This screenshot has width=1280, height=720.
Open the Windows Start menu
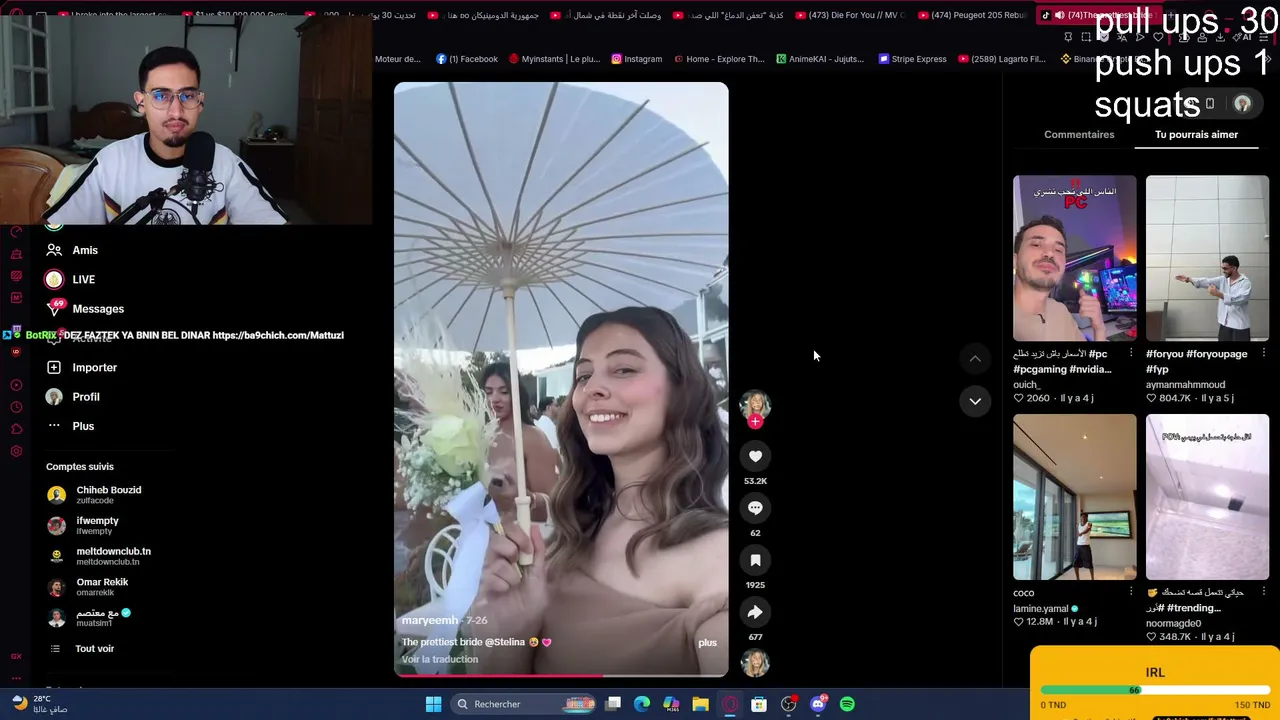pos(433,704)
